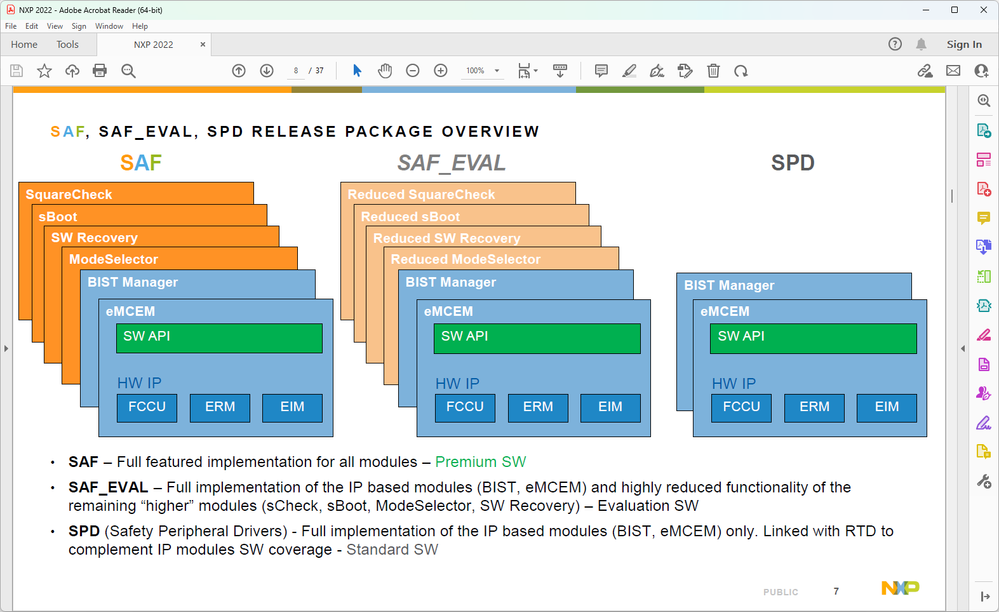Open the View menu
The height and width of the screenshot is (612, 999).
point(55,26)
